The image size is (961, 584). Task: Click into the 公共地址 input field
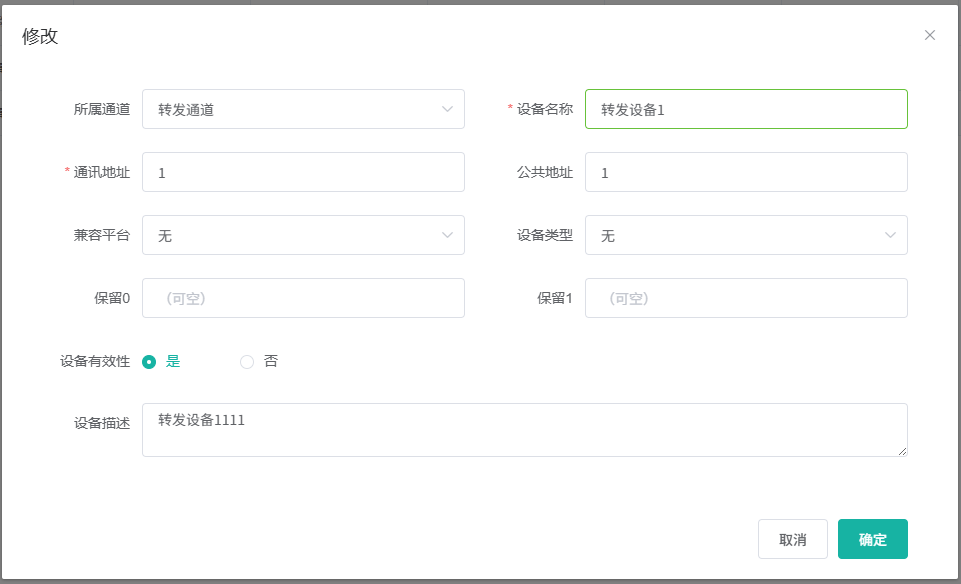click(x=745, y=172)
